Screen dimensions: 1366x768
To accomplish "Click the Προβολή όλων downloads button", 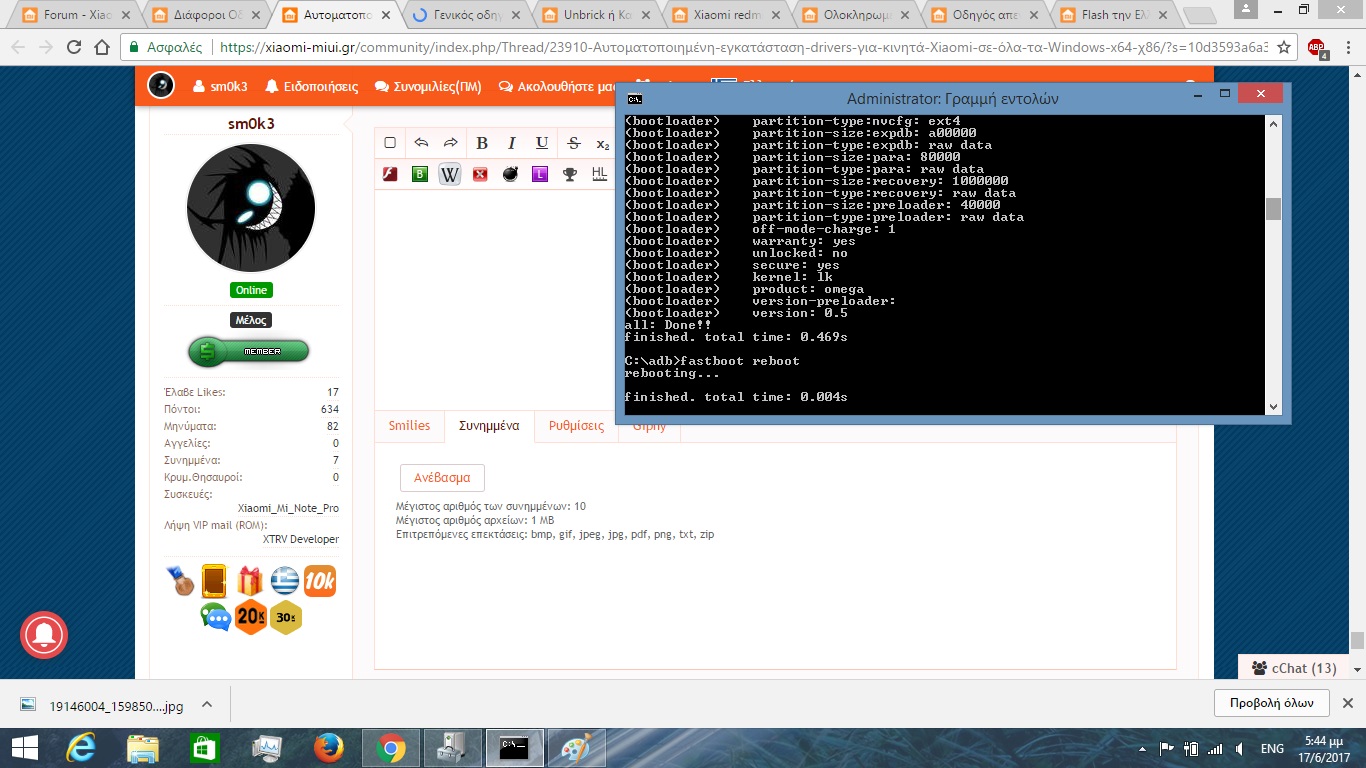I will (1271, 702).
